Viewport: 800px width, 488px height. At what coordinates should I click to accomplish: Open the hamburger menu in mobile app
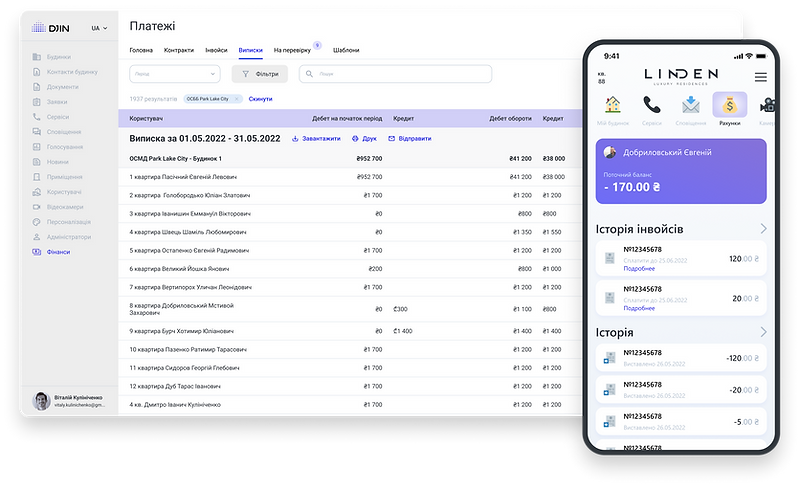(761, 77)
